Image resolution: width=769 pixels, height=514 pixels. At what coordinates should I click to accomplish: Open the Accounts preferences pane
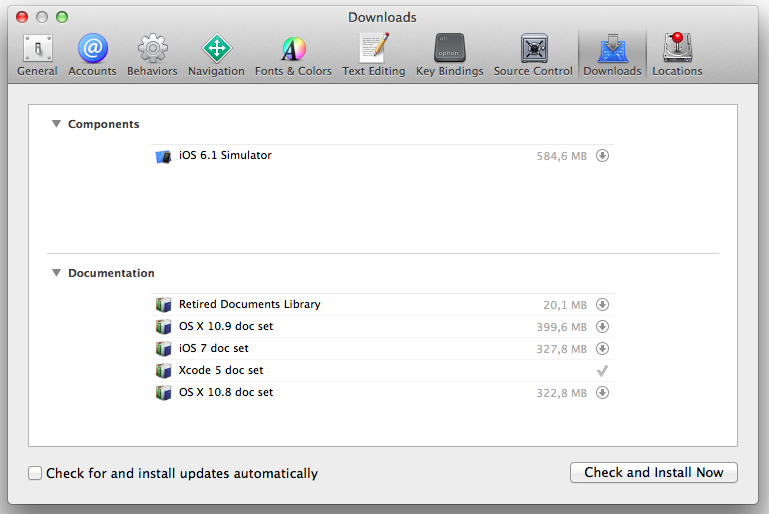[x=92, y=55]
